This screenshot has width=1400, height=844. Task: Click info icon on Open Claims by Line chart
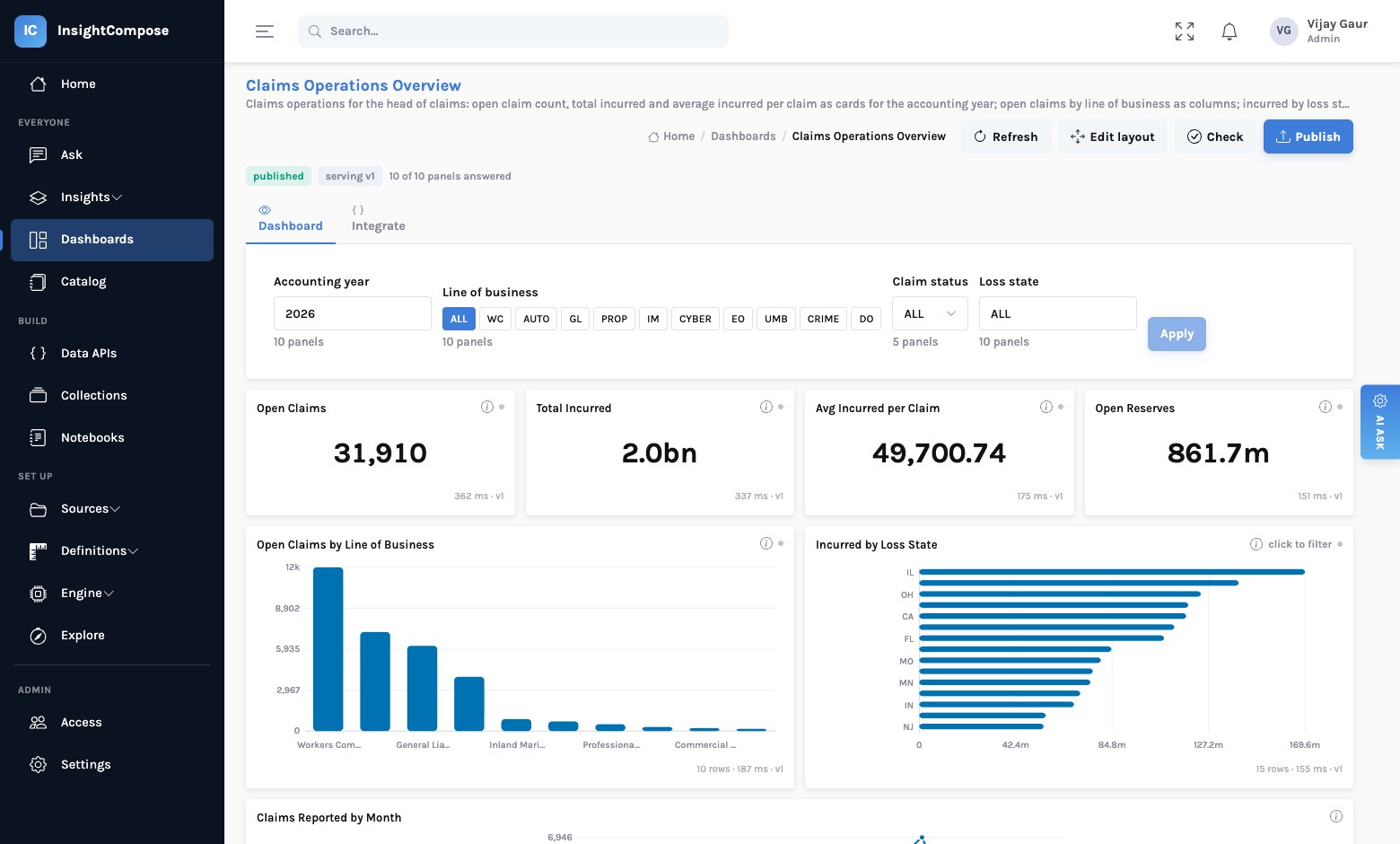coord(766,543)
